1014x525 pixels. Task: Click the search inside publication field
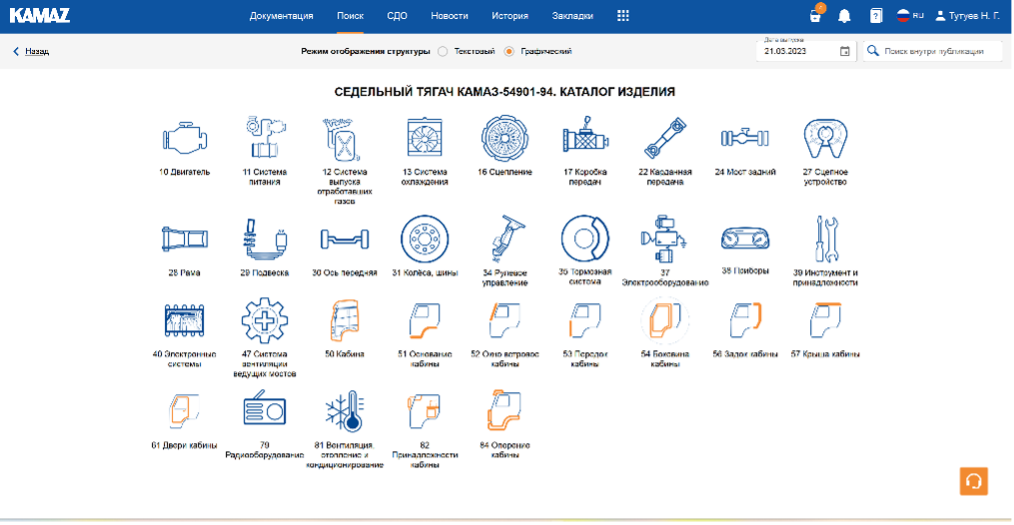tap(940, 51)
